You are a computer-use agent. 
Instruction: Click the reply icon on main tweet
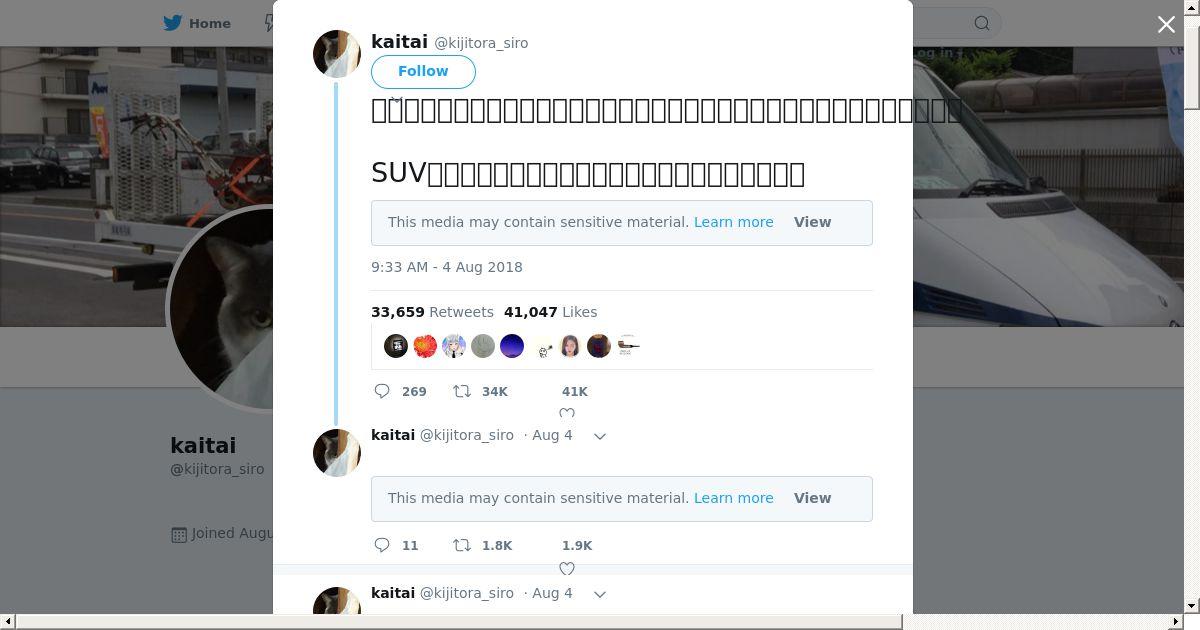382,391
